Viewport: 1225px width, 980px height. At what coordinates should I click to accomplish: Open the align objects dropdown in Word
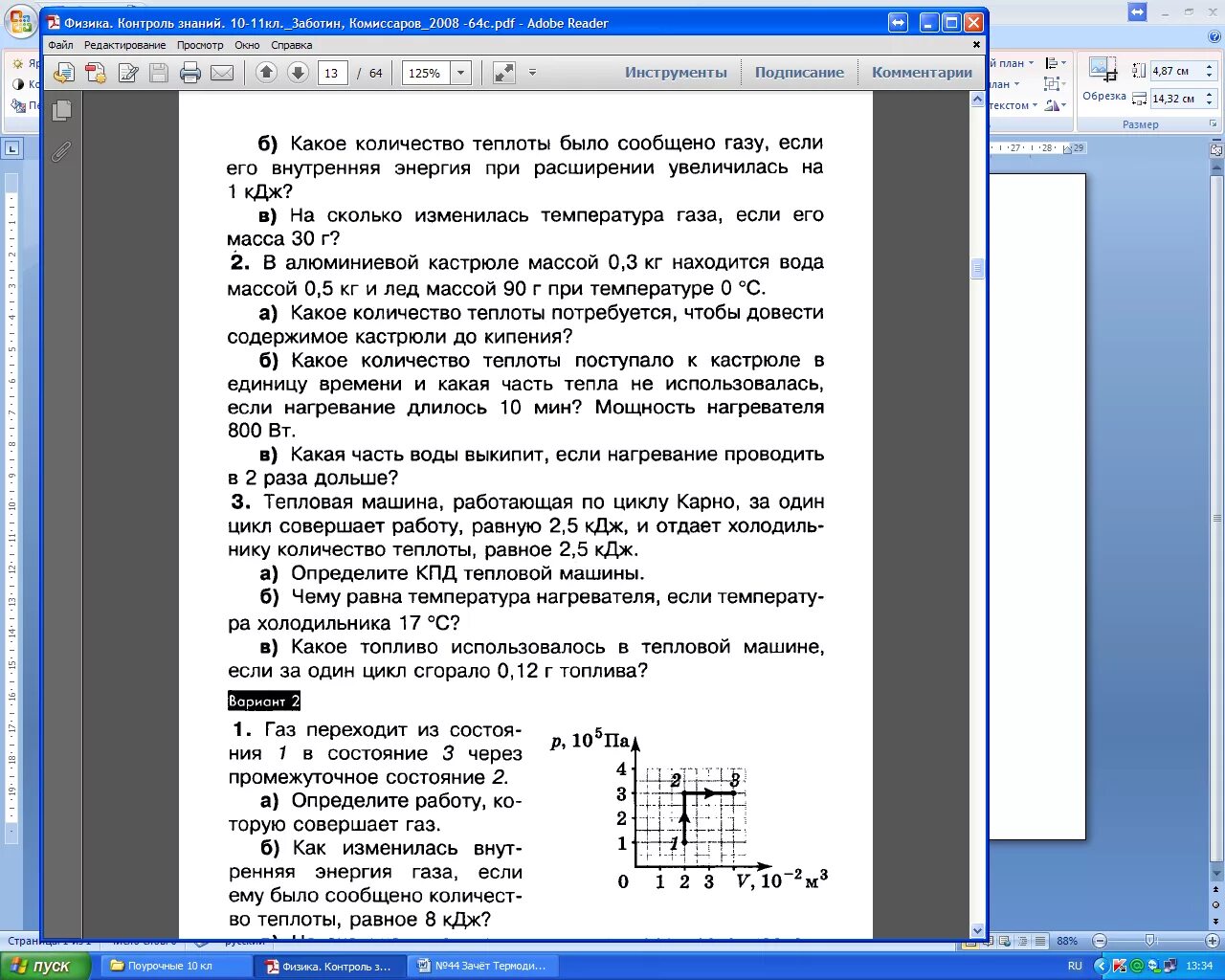click(1056, 62)
